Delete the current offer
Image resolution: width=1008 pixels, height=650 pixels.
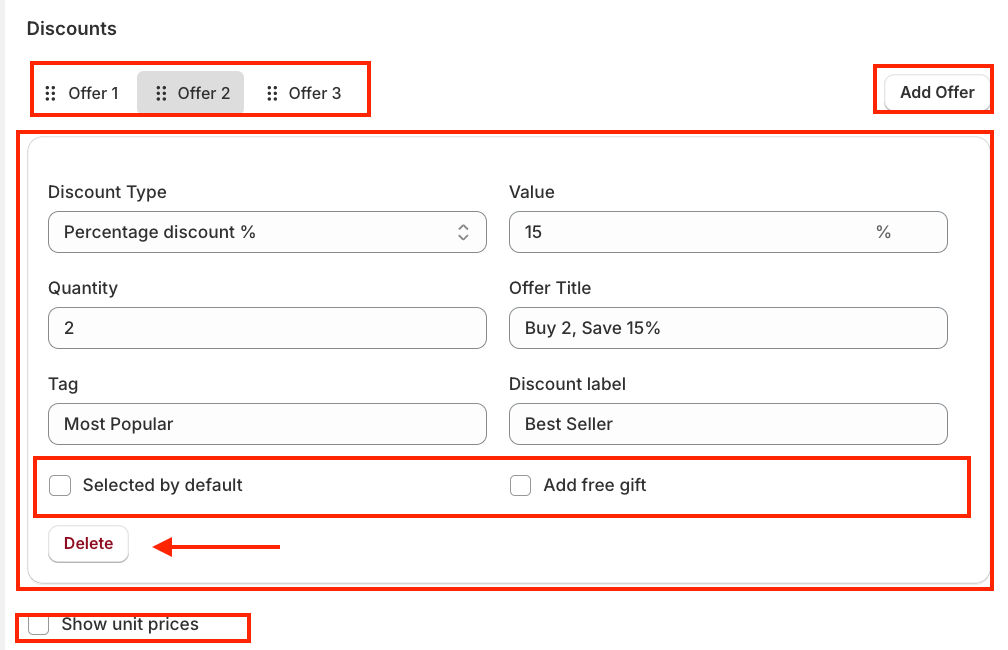tap(88, 544)
